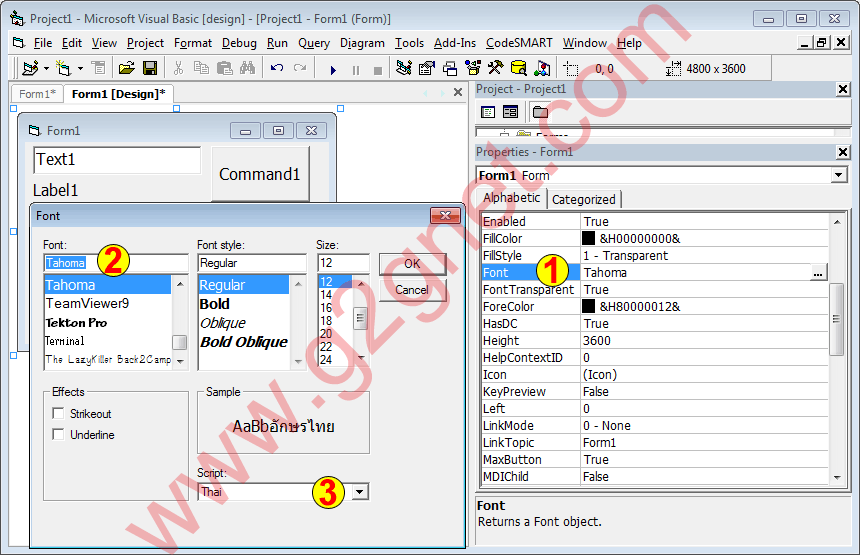Click the FillColor black color swatch
Viewport: 860px width, 555px height.
pos(588,238)
